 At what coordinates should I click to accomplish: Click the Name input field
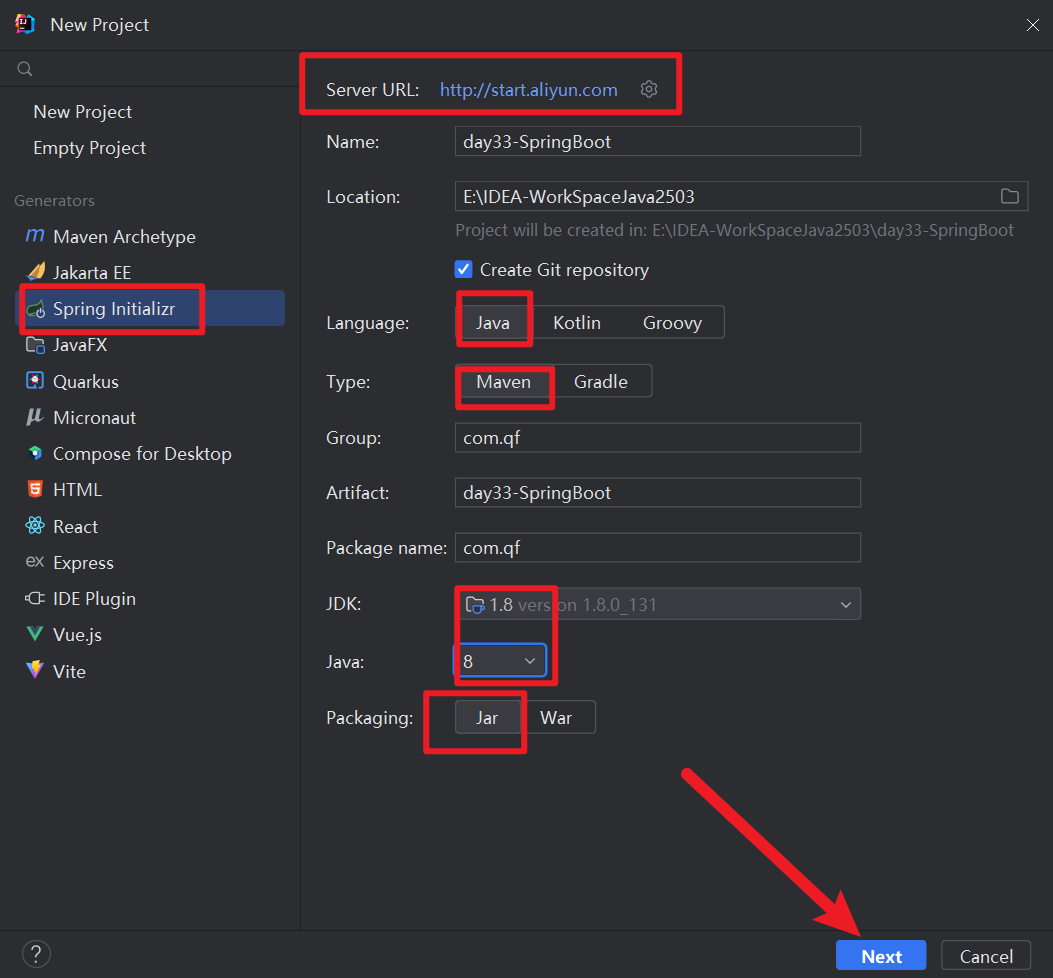tap(657, 141)
